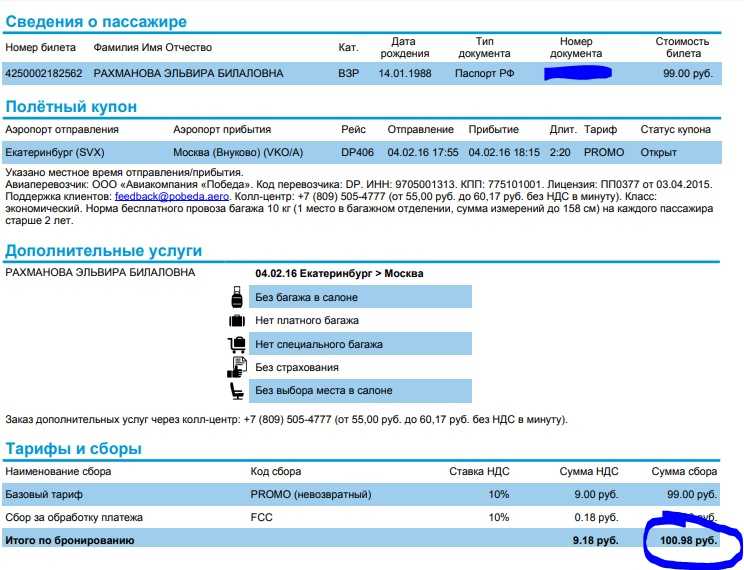Click the insurance document icon
Screen dimensions: 744x570
237,367
